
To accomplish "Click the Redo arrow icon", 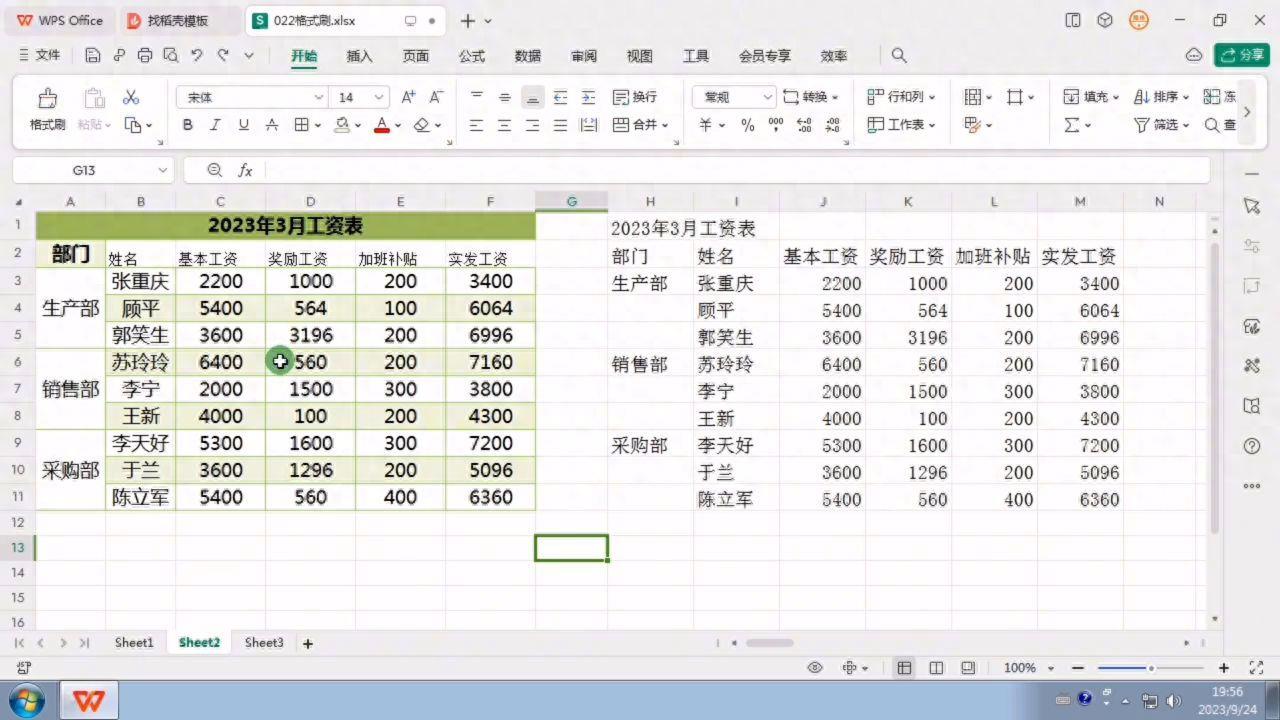I will click(223, 56).
